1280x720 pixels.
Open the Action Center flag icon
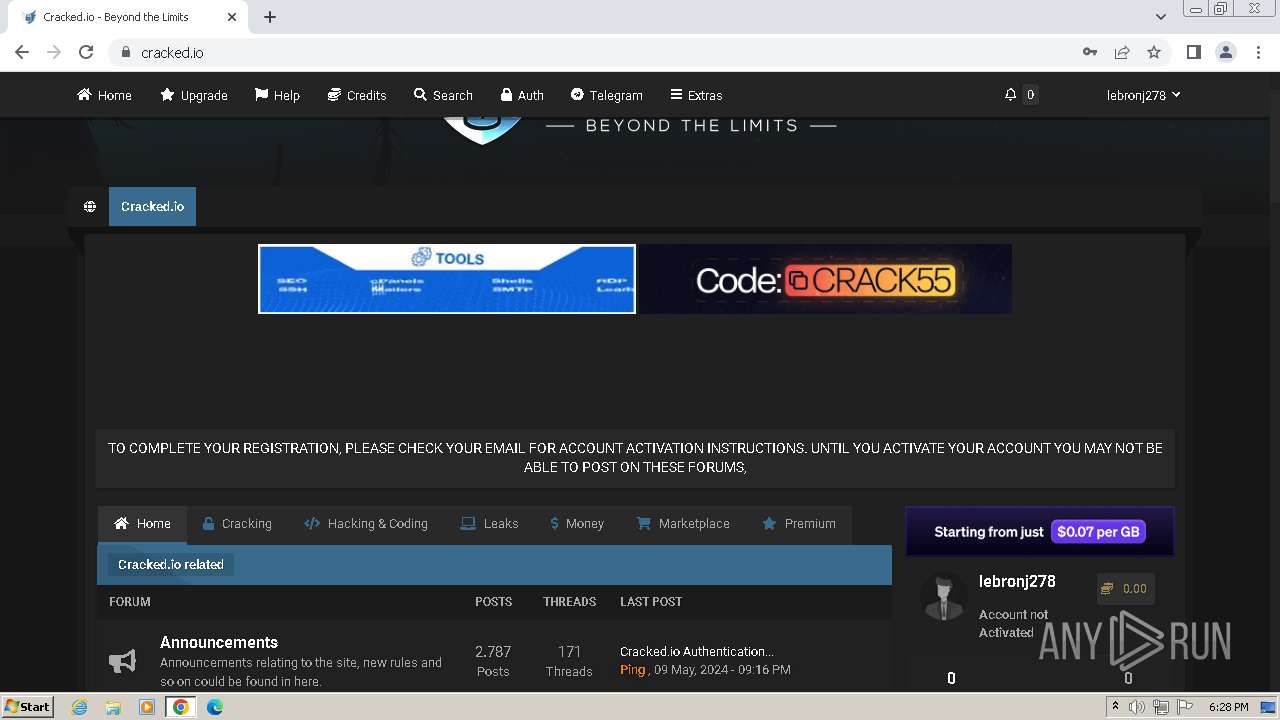coord(1185,707)
